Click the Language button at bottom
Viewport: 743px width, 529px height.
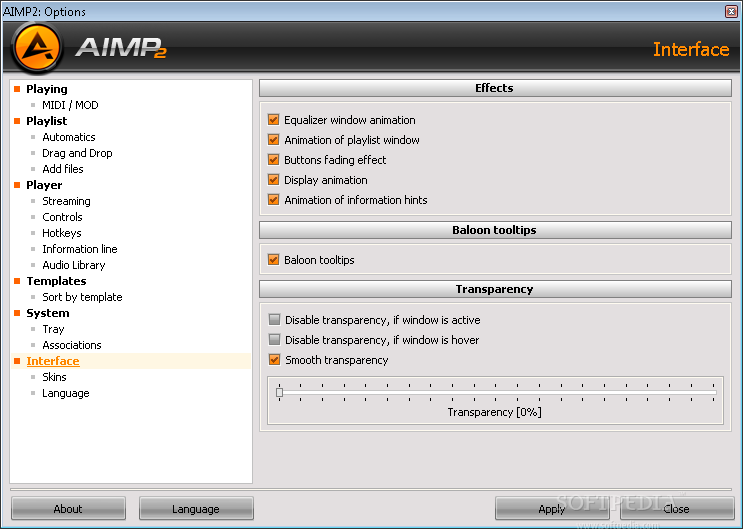(x=196, y=509)
